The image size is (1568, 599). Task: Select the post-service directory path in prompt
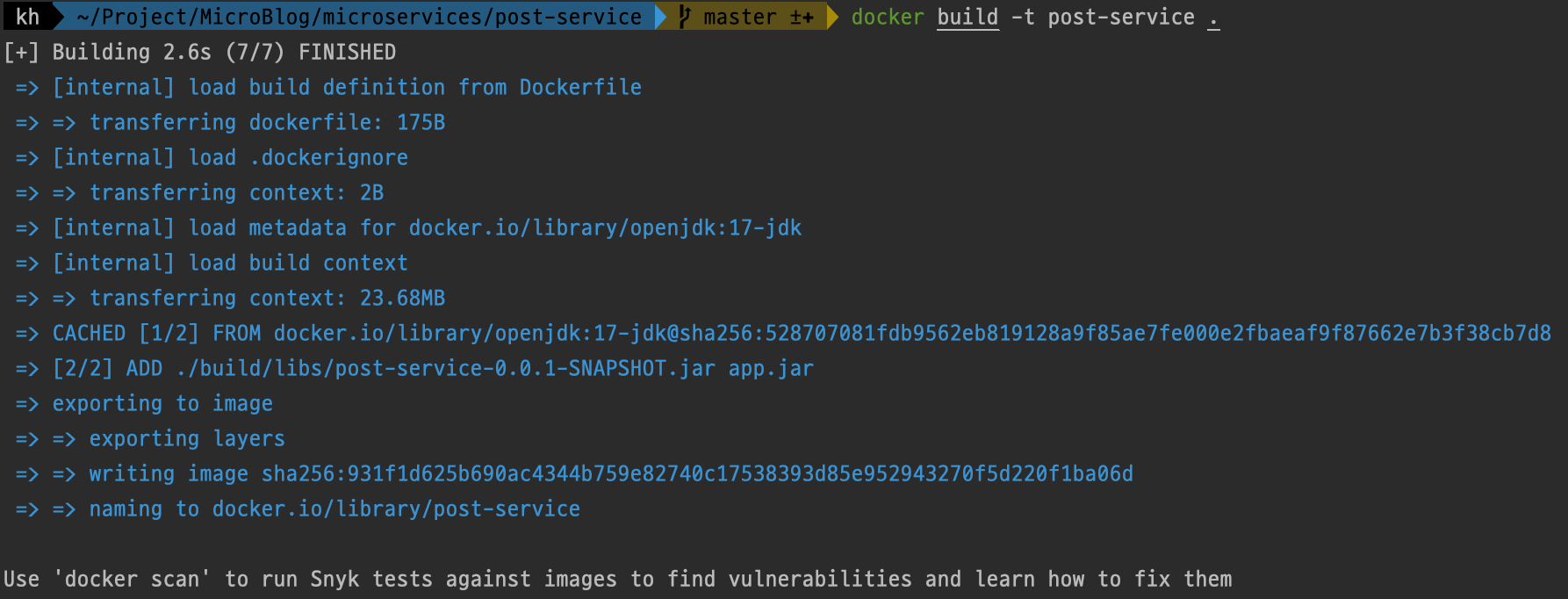(358, 17)
